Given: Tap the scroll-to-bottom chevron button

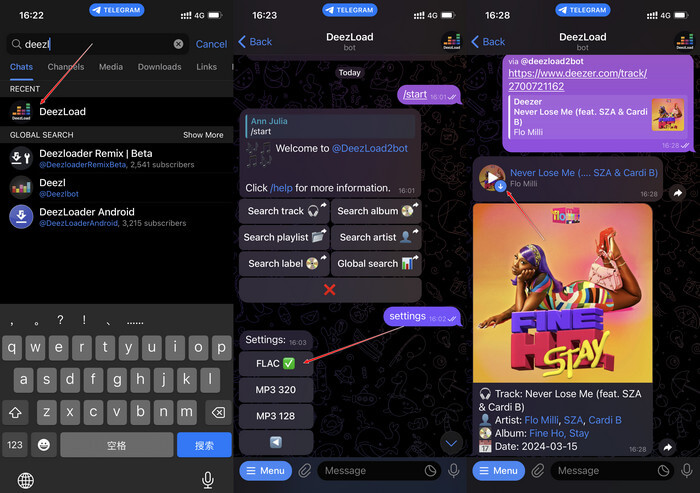Looking at the screenshot, I should 451,443.
